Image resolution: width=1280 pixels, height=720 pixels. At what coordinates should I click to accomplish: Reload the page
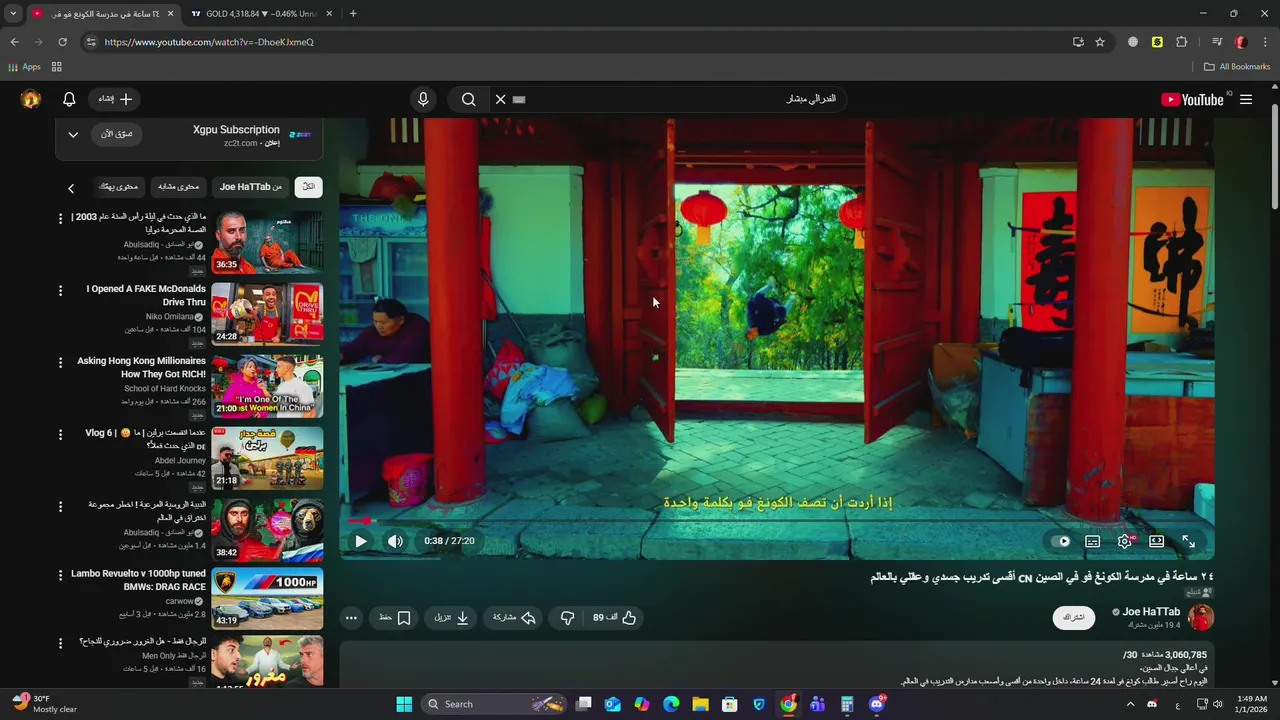[62, 42]
